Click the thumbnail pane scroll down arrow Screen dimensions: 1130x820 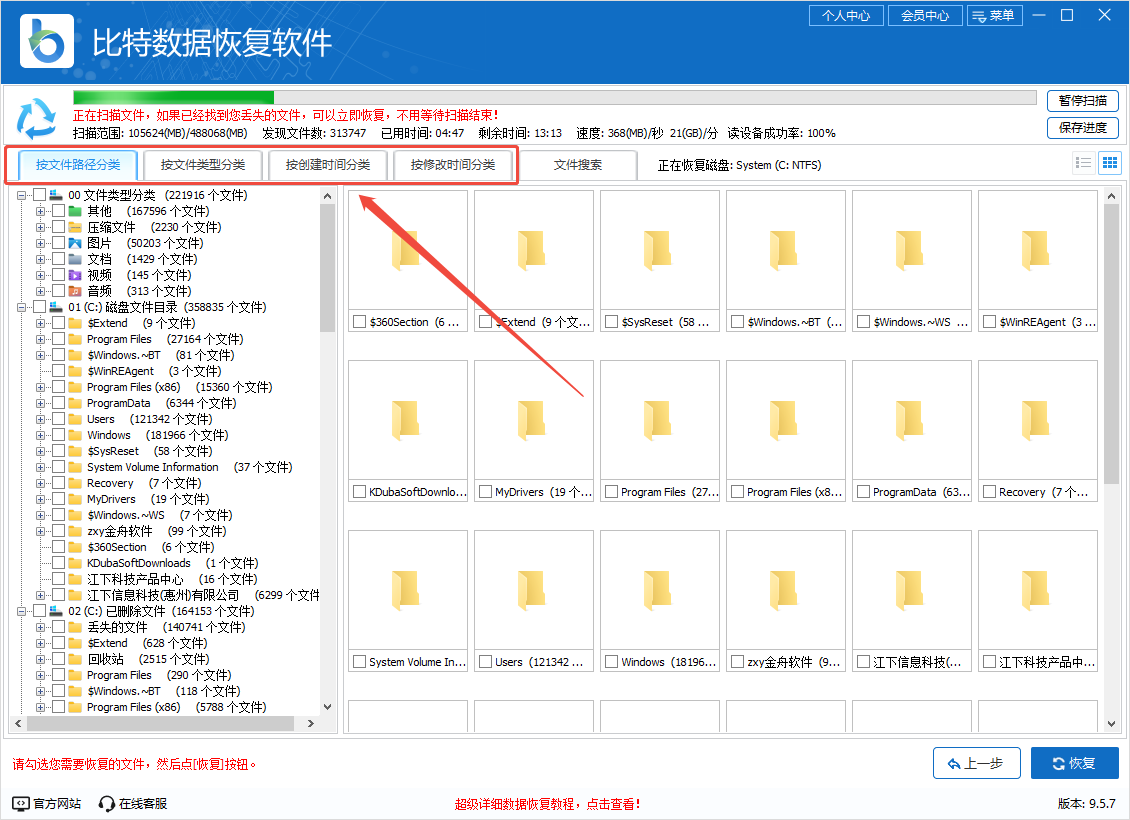coord(1111,723)
